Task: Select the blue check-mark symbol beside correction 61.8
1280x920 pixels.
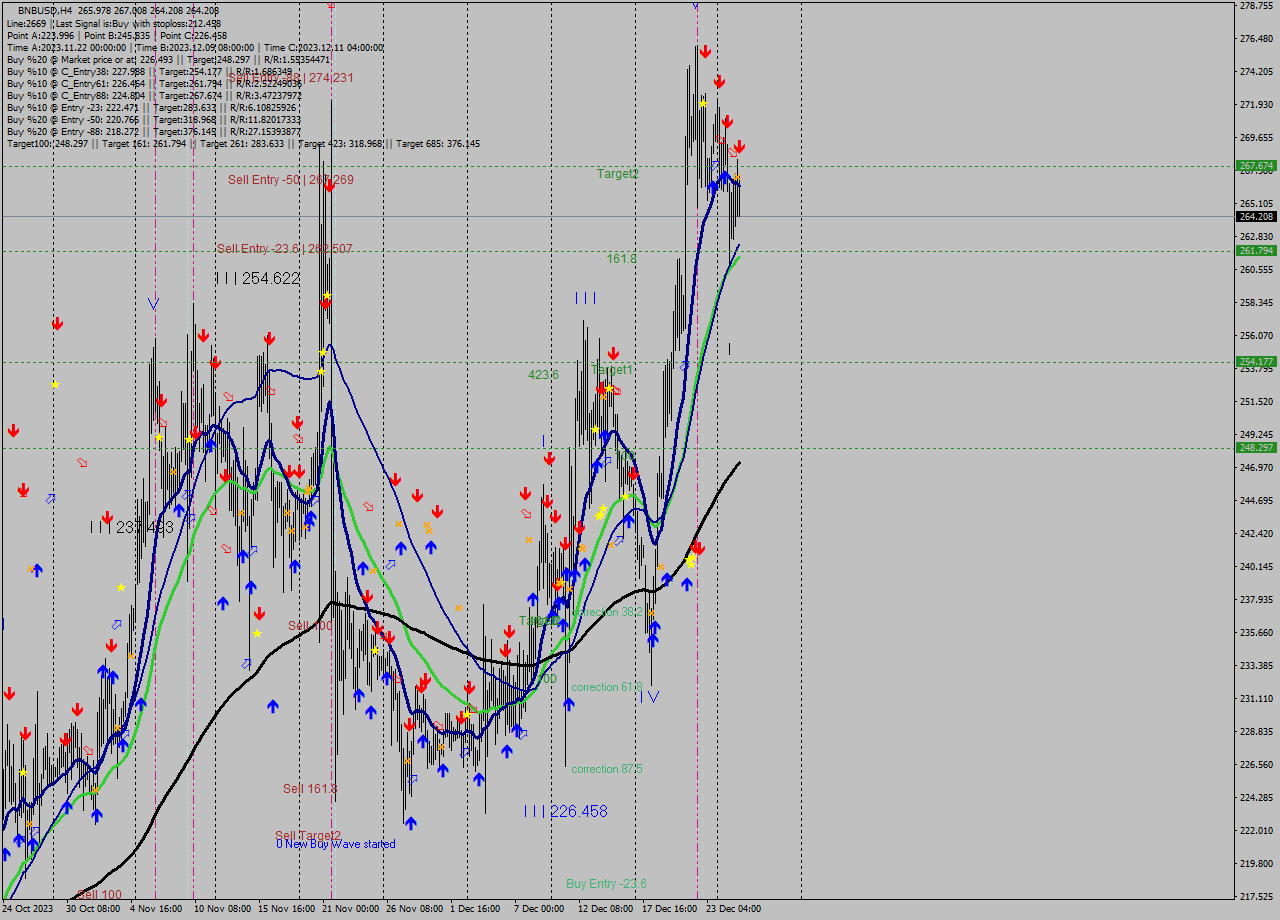Action: 653,697
